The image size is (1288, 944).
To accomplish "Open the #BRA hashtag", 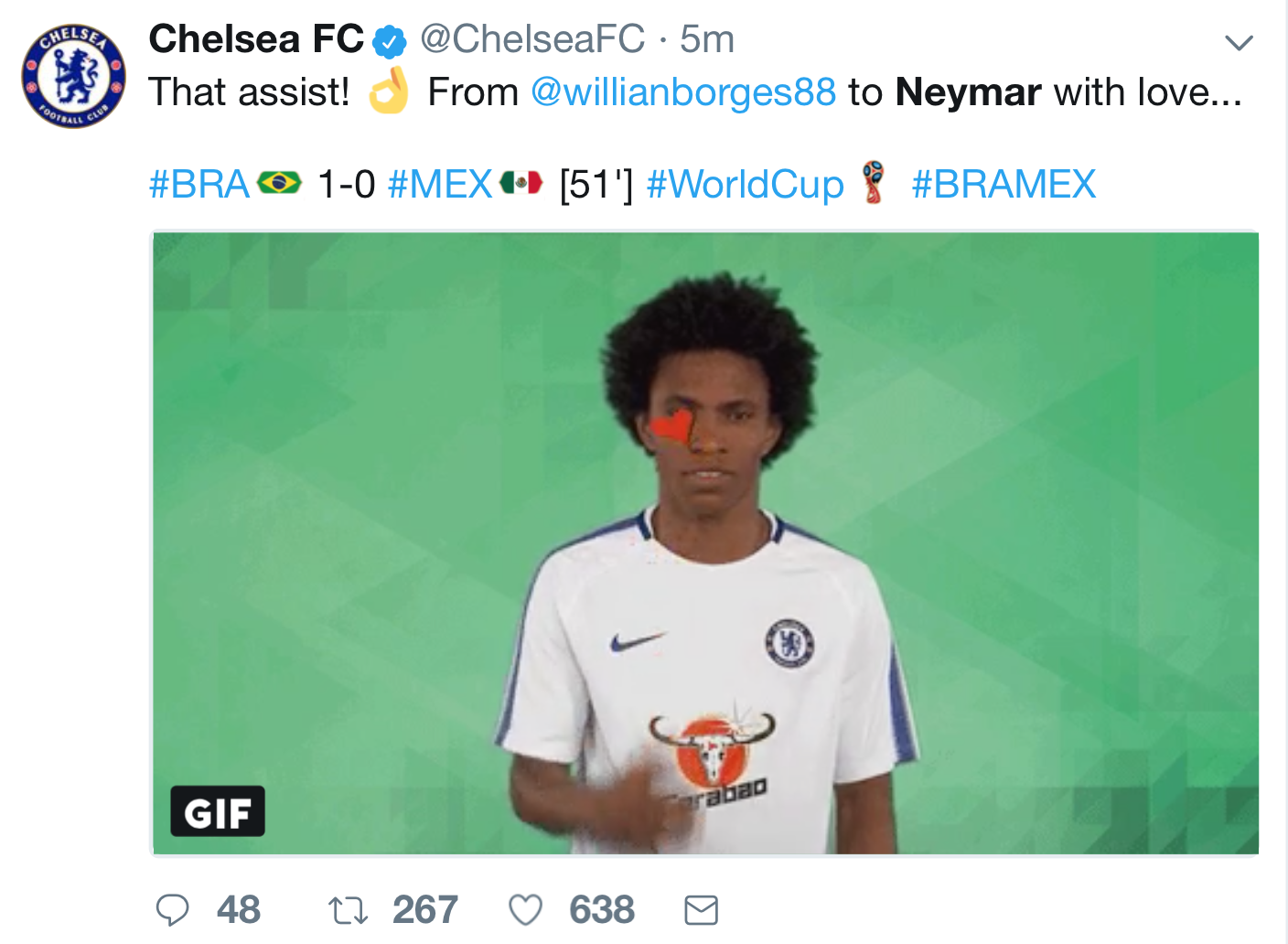I will tap(199, 185).
